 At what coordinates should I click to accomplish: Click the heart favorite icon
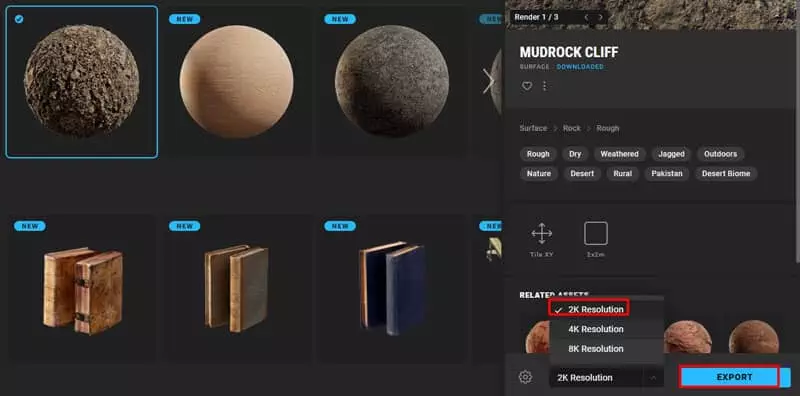click(x=527, y=86)
